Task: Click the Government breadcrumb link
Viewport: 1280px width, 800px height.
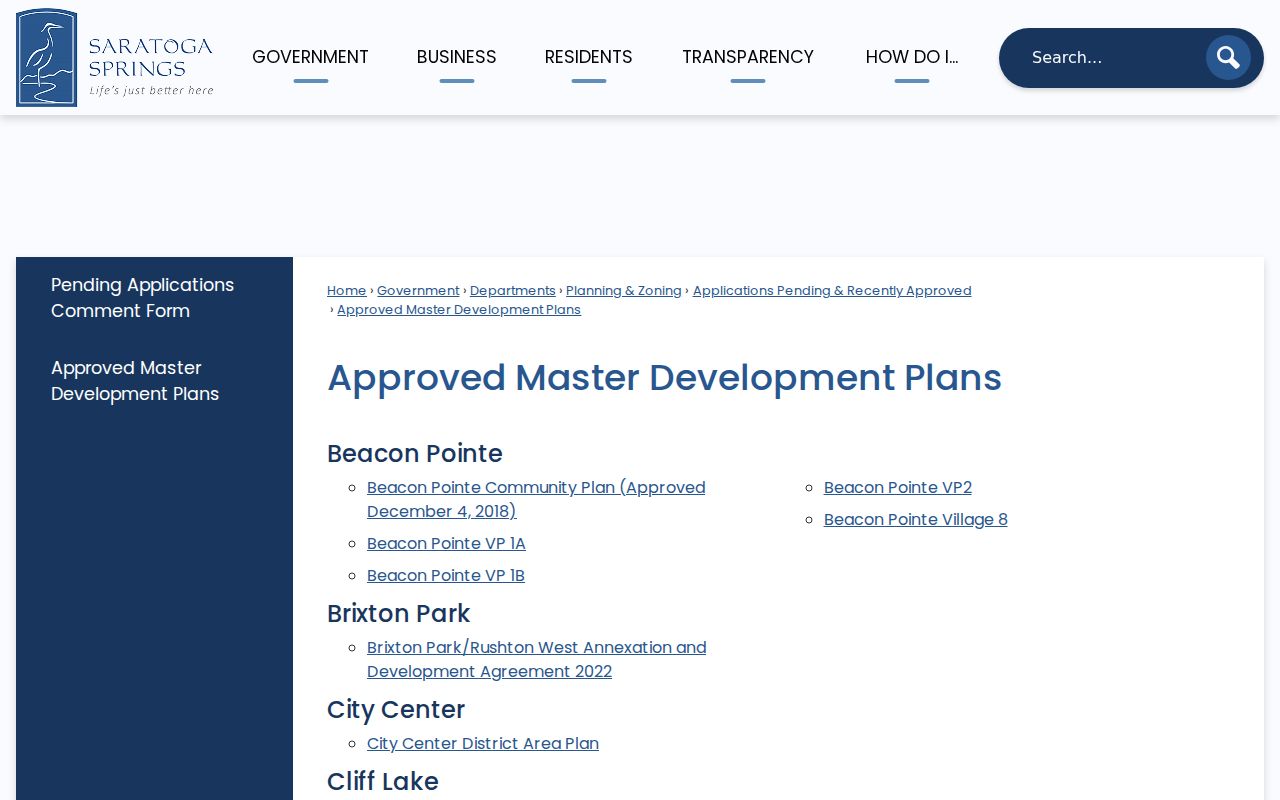Action: [x=418, y=291]
